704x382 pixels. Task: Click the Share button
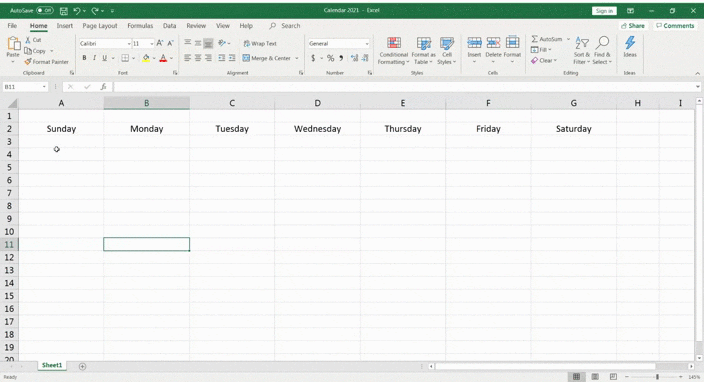[x=633, y=26]
